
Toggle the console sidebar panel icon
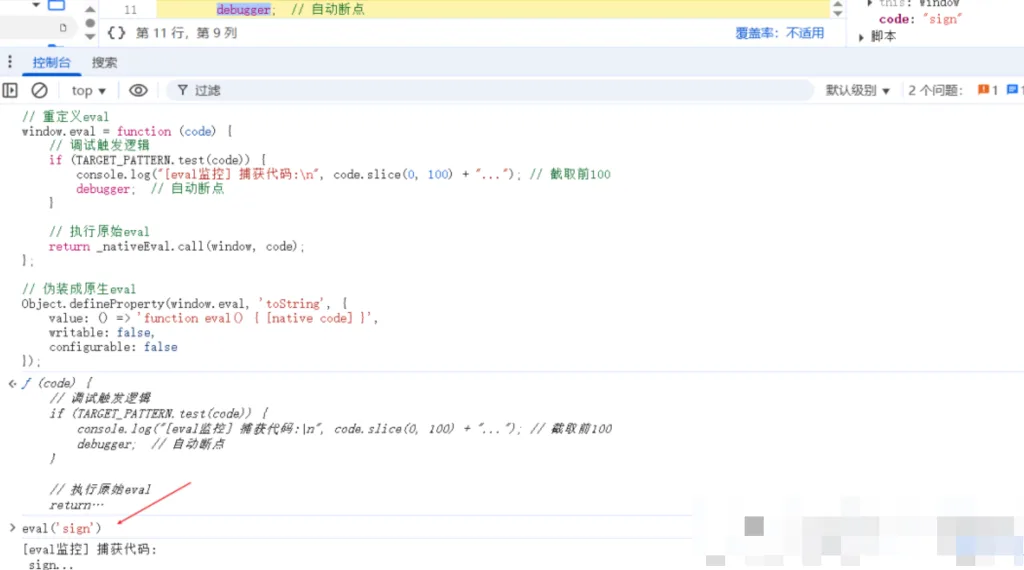pos(10,90)
